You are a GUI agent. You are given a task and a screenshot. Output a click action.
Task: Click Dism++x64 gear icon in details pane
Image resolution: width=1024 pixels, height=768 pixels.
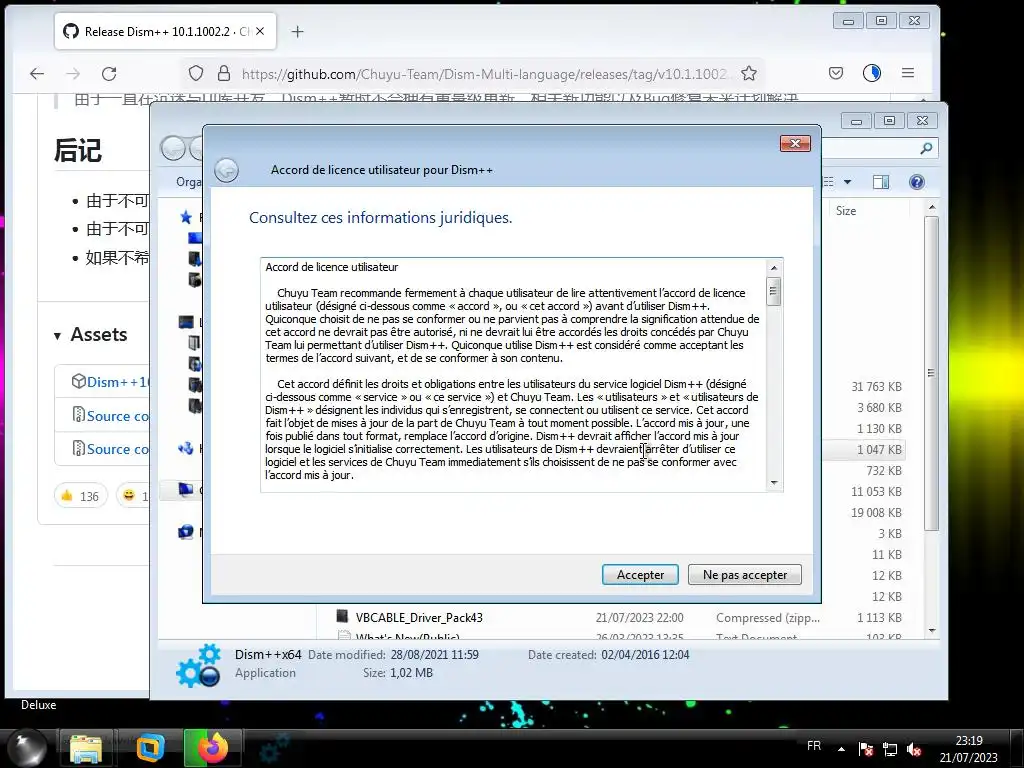[x=199, y=665]
